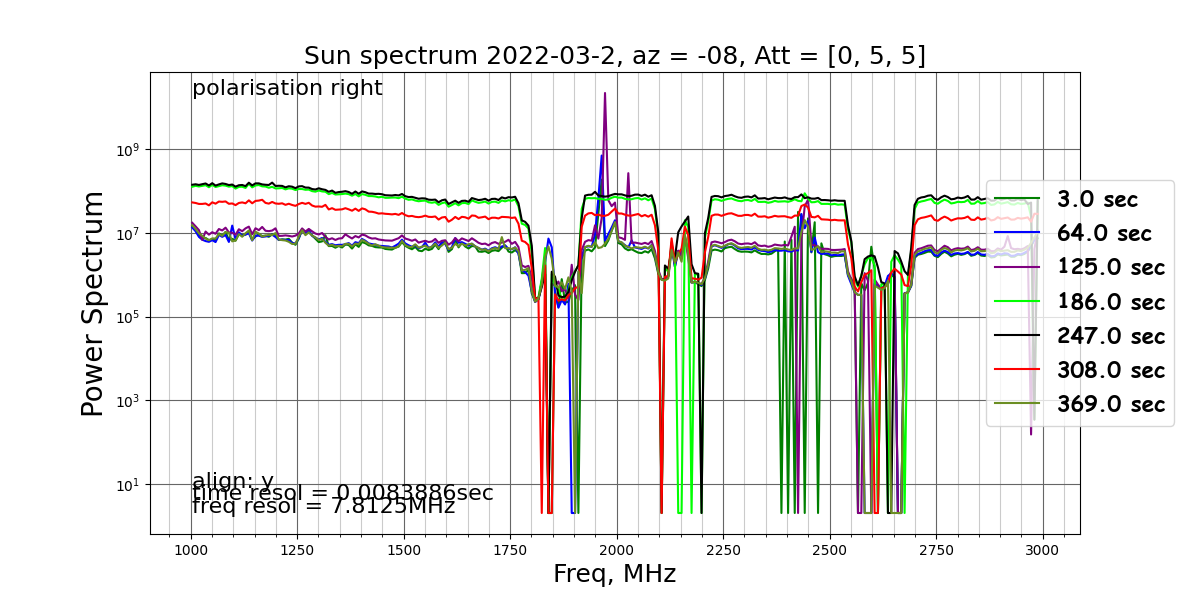Click the black 247.0 sec legend line
The width and height of the screenshot is (1200, 600).
coord(1017,335)
